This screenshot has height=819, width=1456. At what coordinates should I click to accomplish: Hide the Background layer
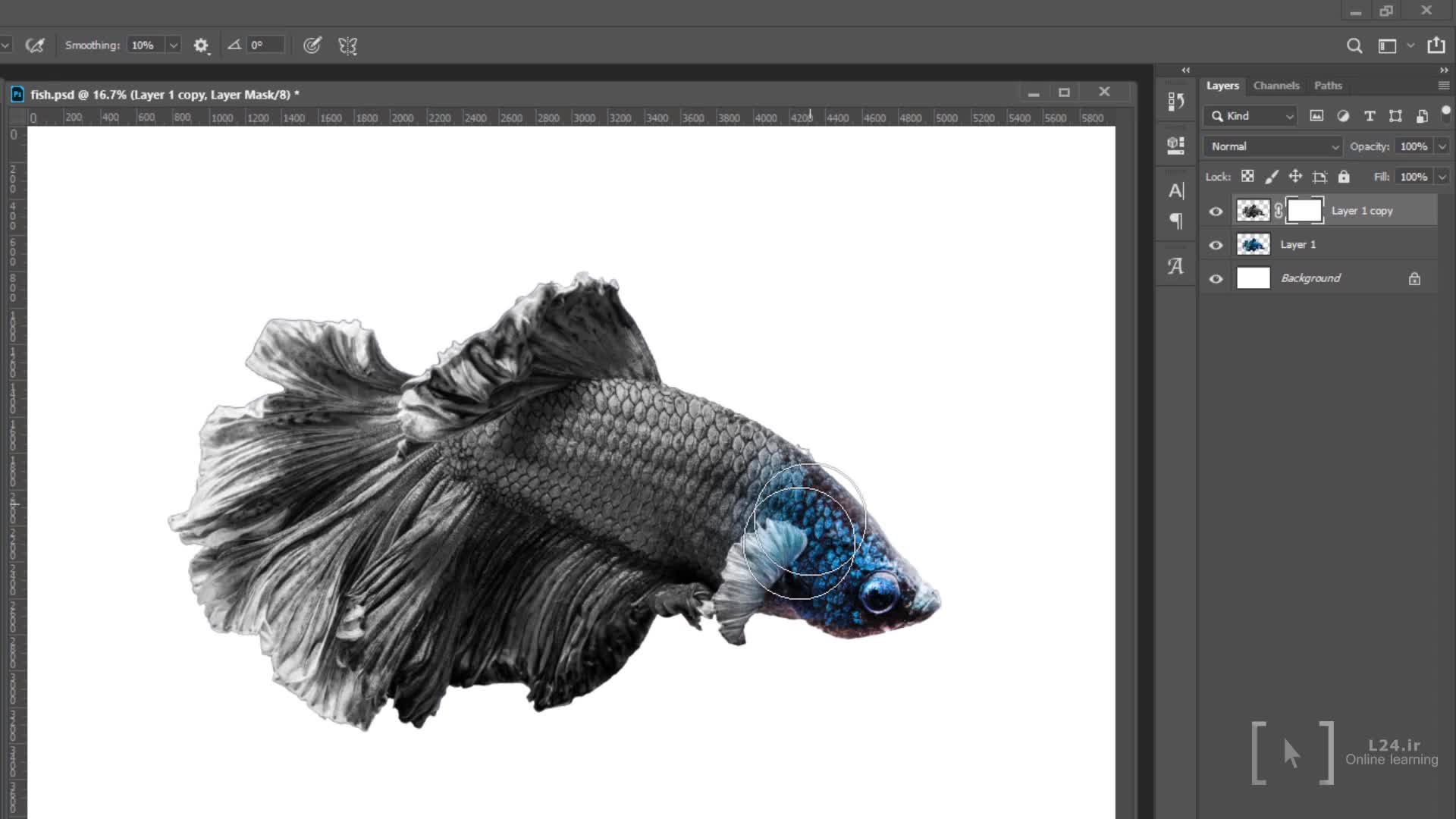(x=1216, y=278)
